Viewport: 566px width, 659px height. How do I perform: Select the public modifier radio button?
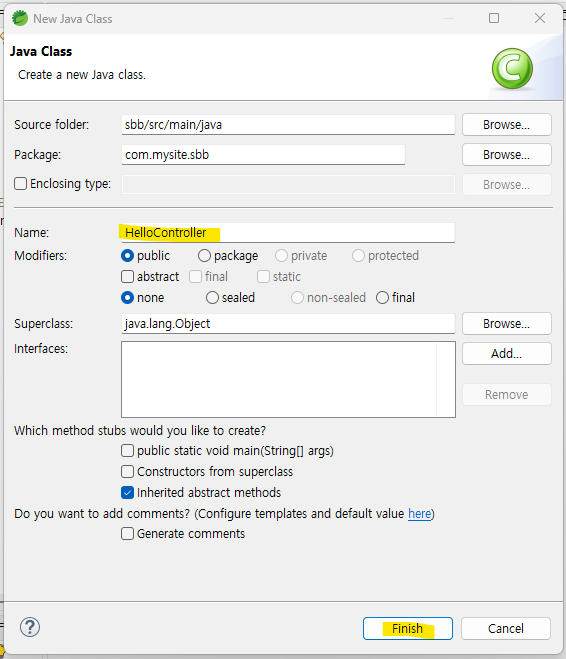click(x=127, y=256)
